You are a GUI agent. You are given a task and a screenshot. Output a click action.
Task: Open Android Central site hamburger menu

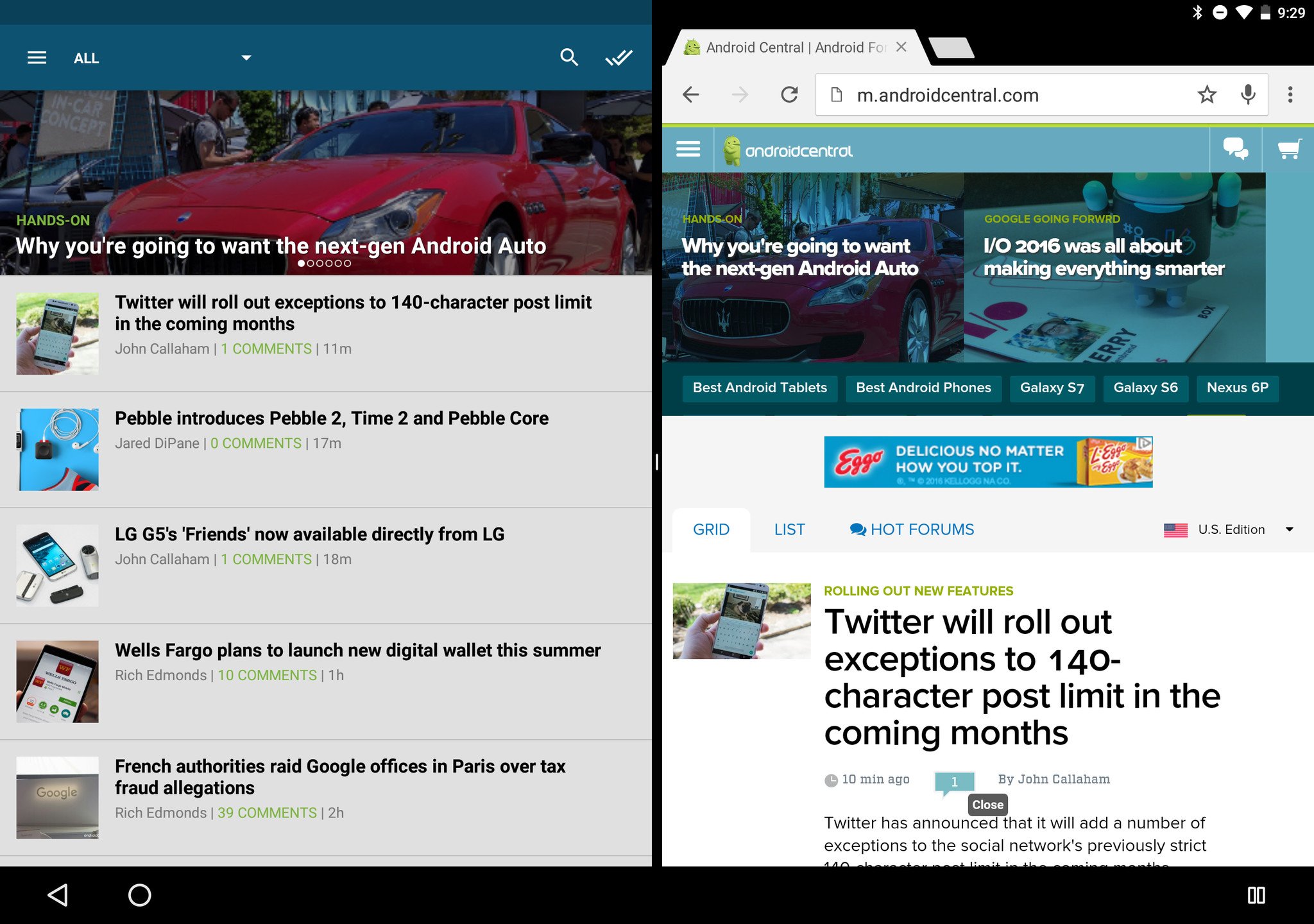pyautogui.click(x=688, y=150)
